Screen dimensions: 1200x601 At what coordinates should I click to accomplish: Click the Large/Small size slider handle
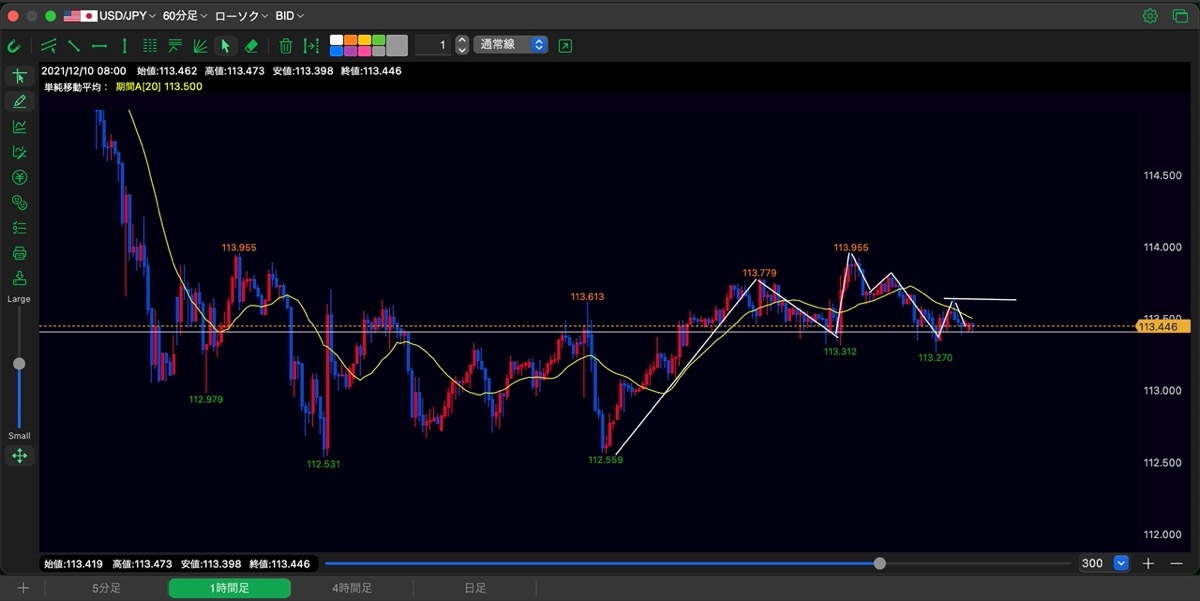pos(19,364)
